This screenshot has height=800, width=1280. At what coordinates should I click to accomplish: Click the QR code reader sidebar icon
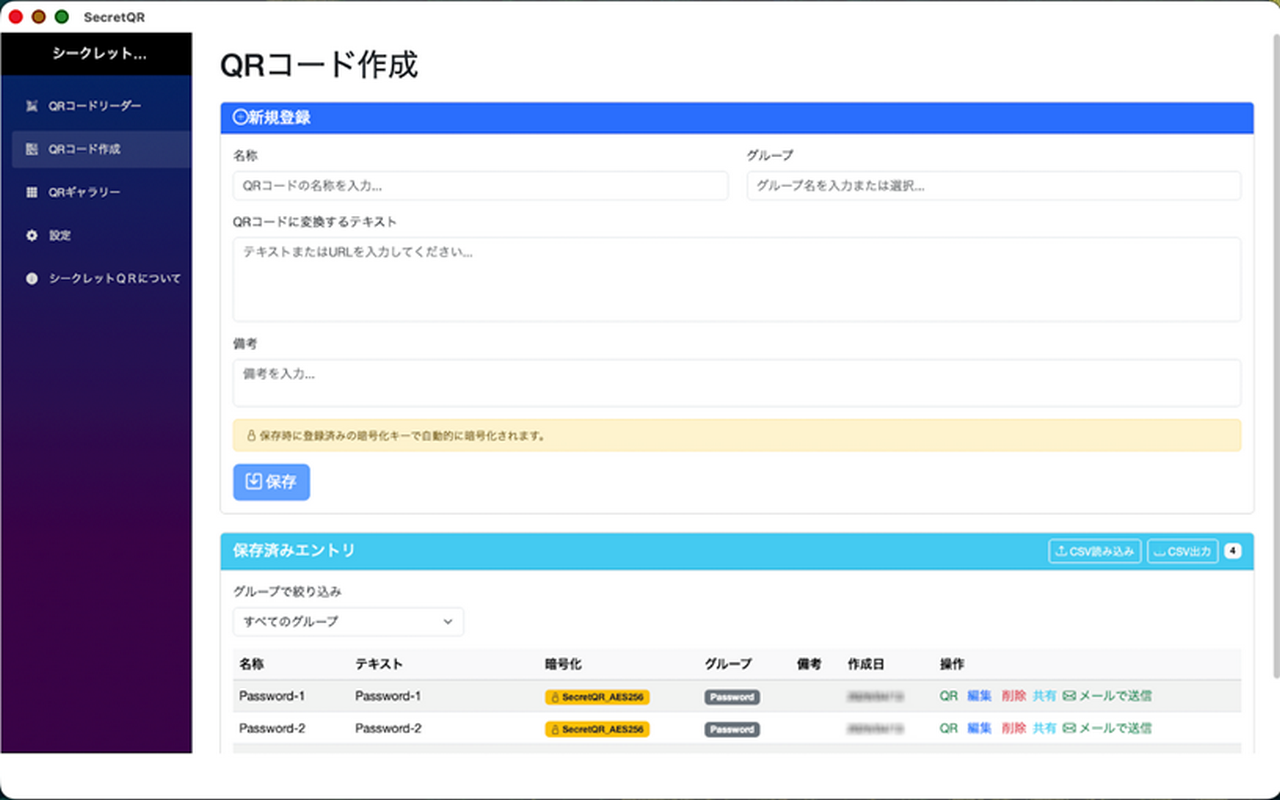pos(32,106)
